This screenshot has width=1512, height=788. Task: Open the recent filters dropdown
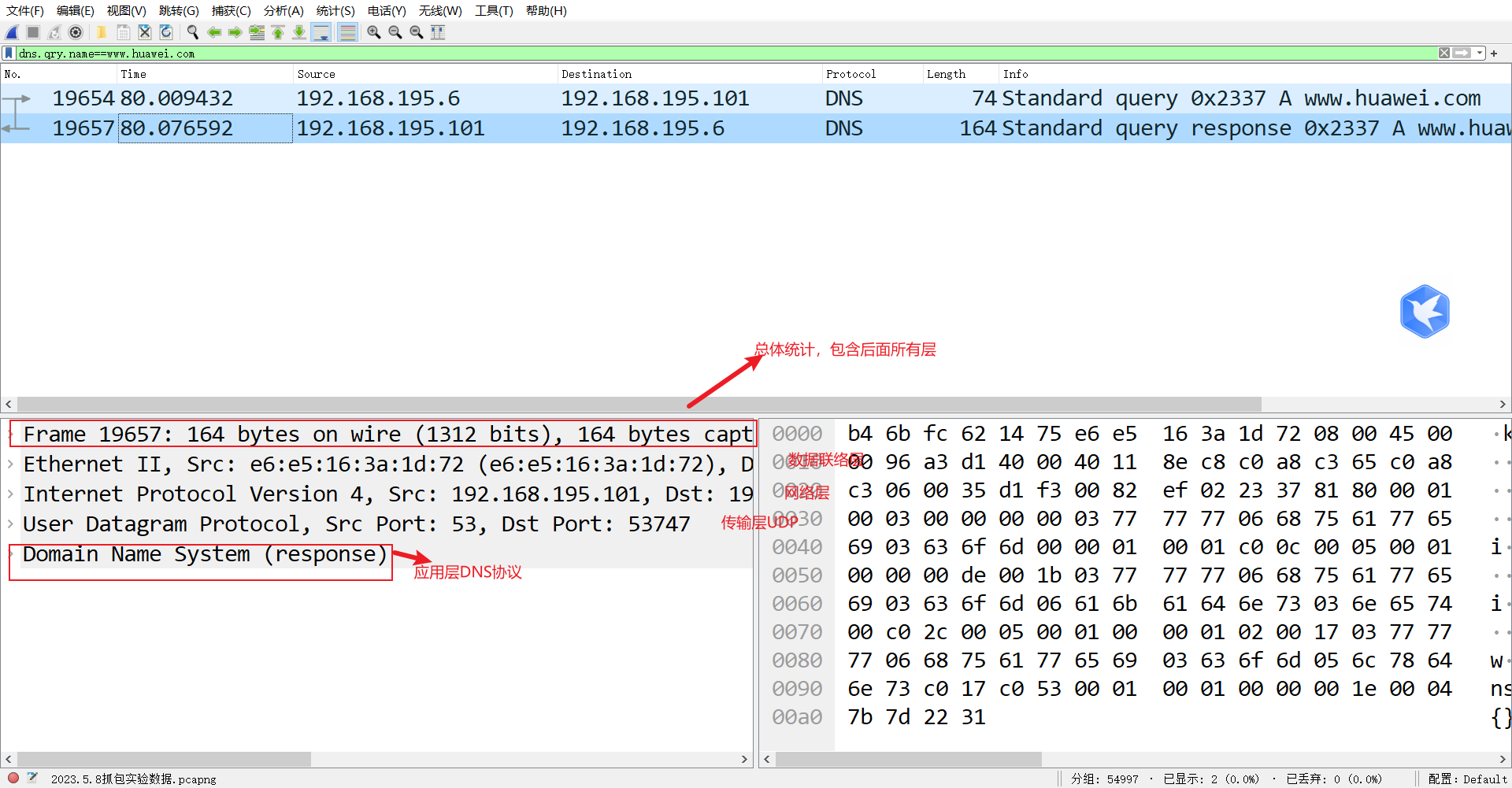click(x=1480, y=53)
